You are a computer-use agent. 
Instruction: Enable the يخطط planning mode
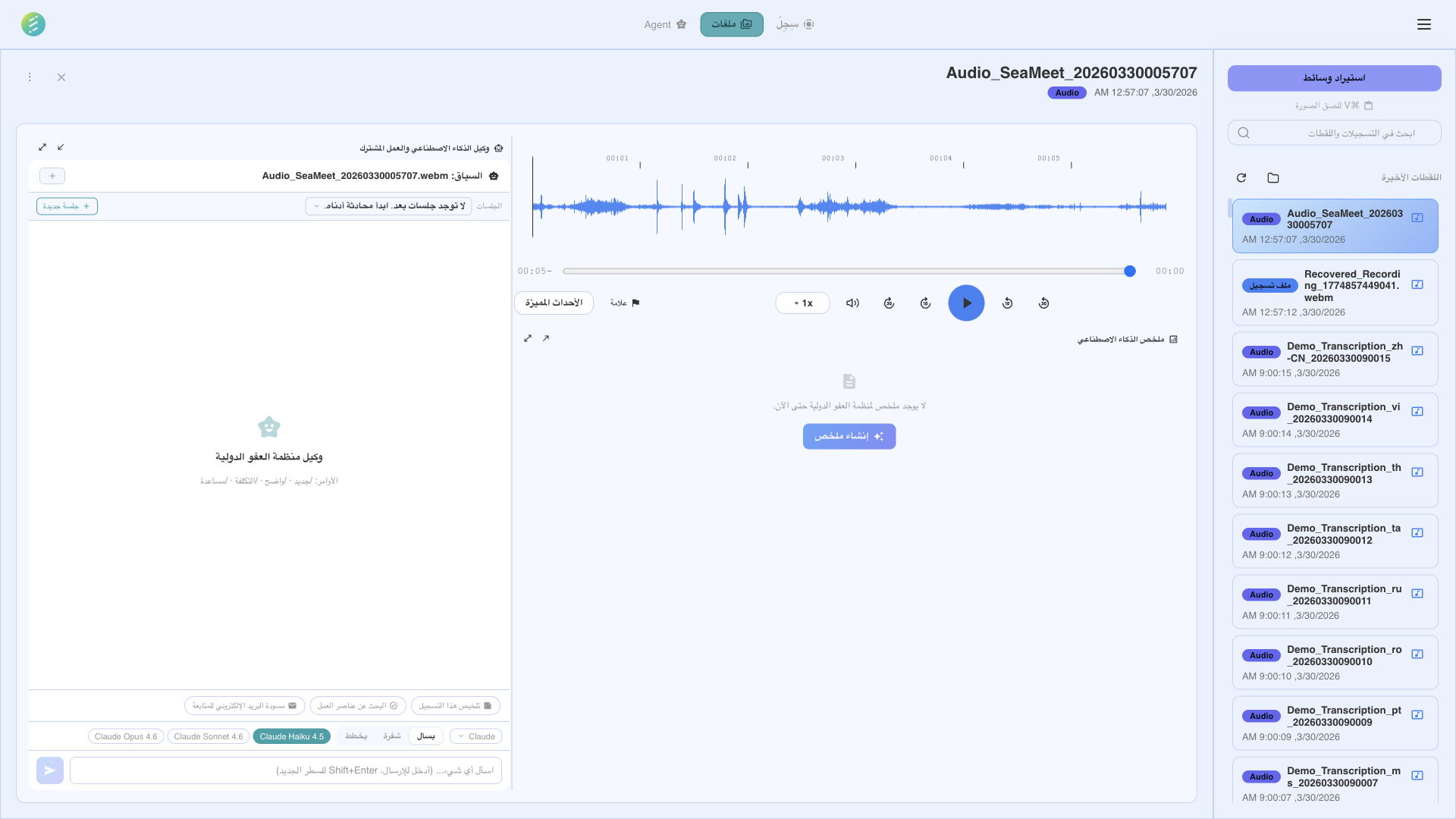click(x=356, y=736)
